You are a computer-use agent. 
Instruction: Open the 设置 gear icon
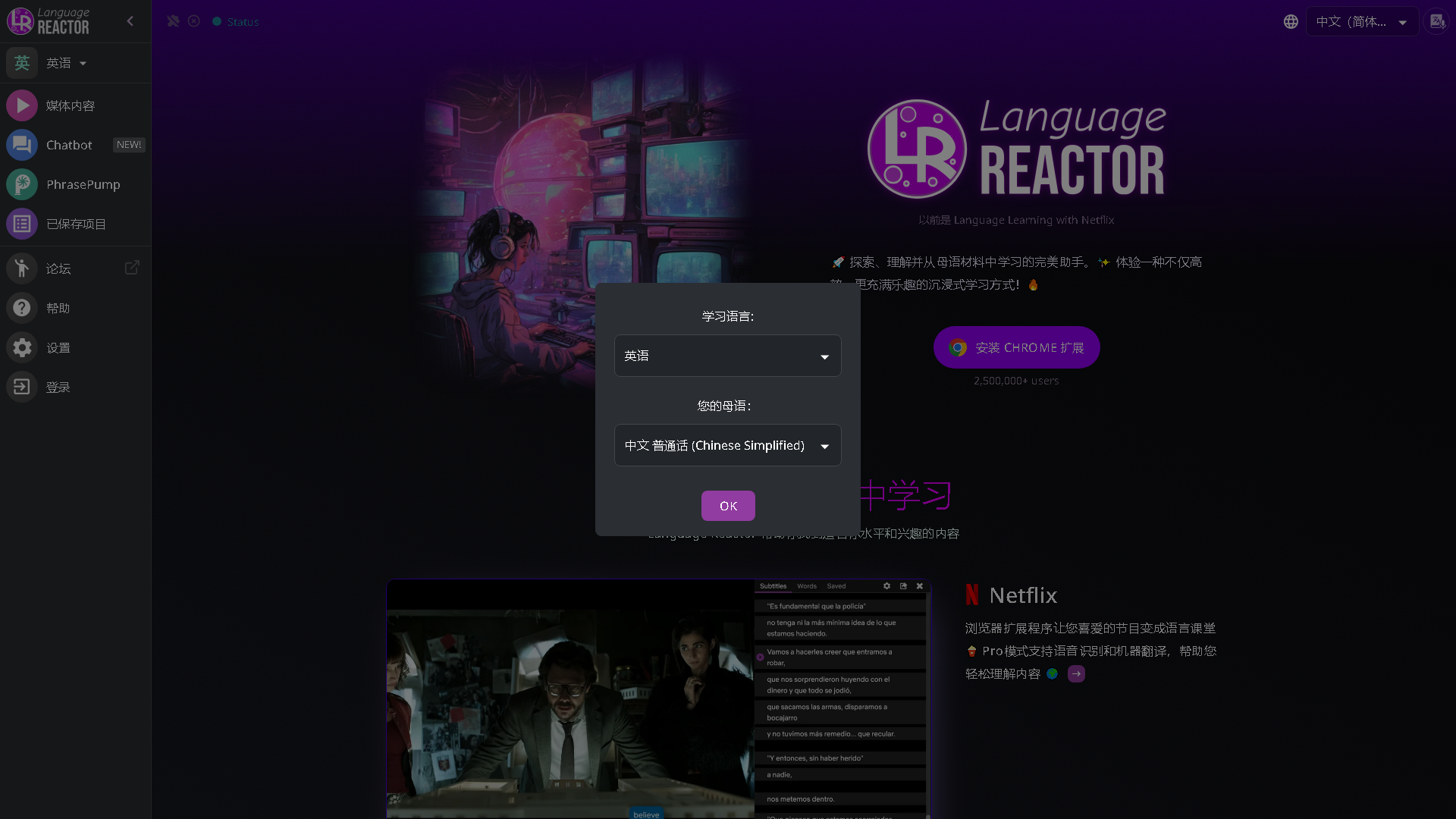[x=22, y=347]
